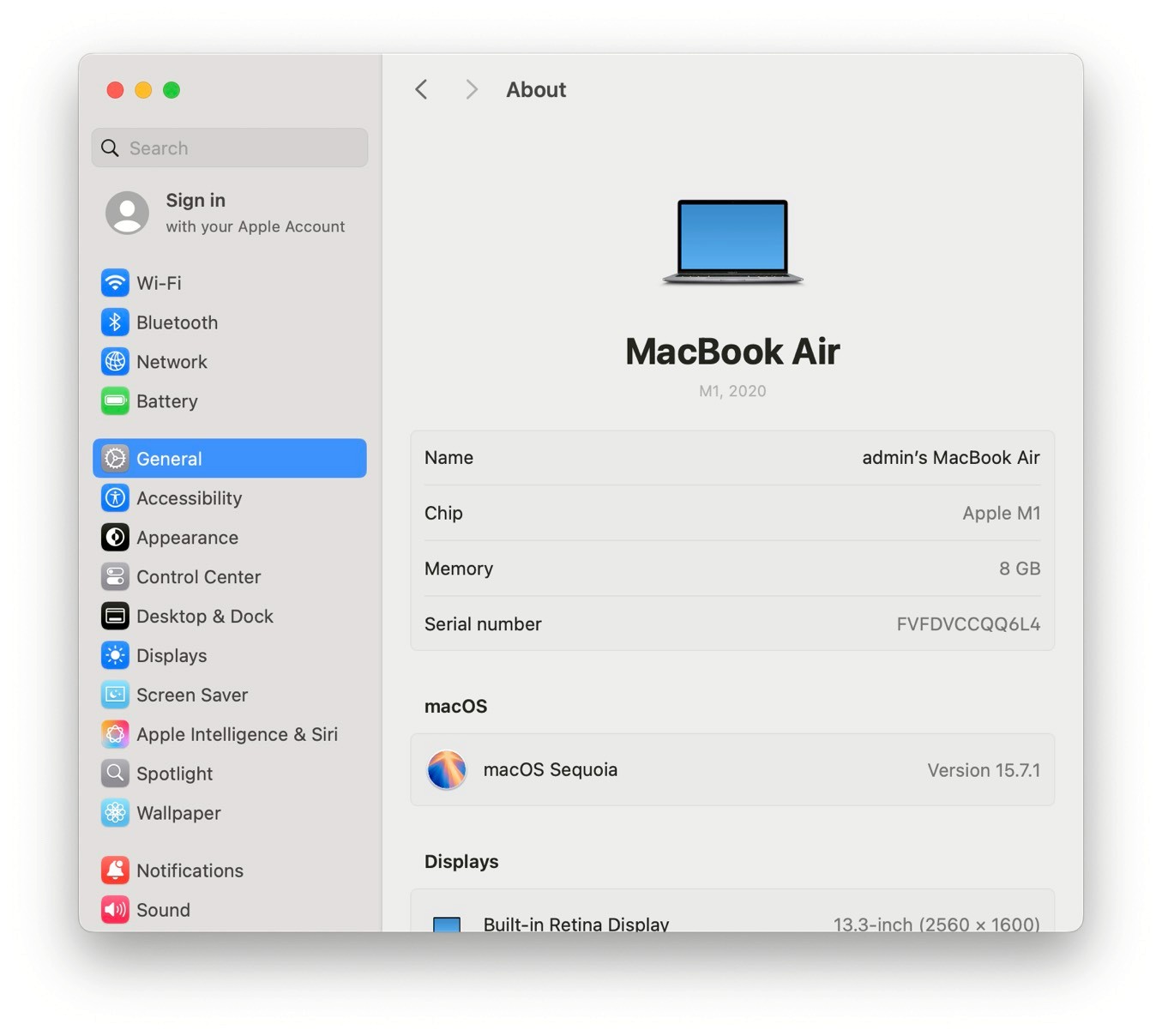Open Spotlight settings
Image resolution: width=1162 pixels, height=1036 pixels.
[x=174, y=774]
